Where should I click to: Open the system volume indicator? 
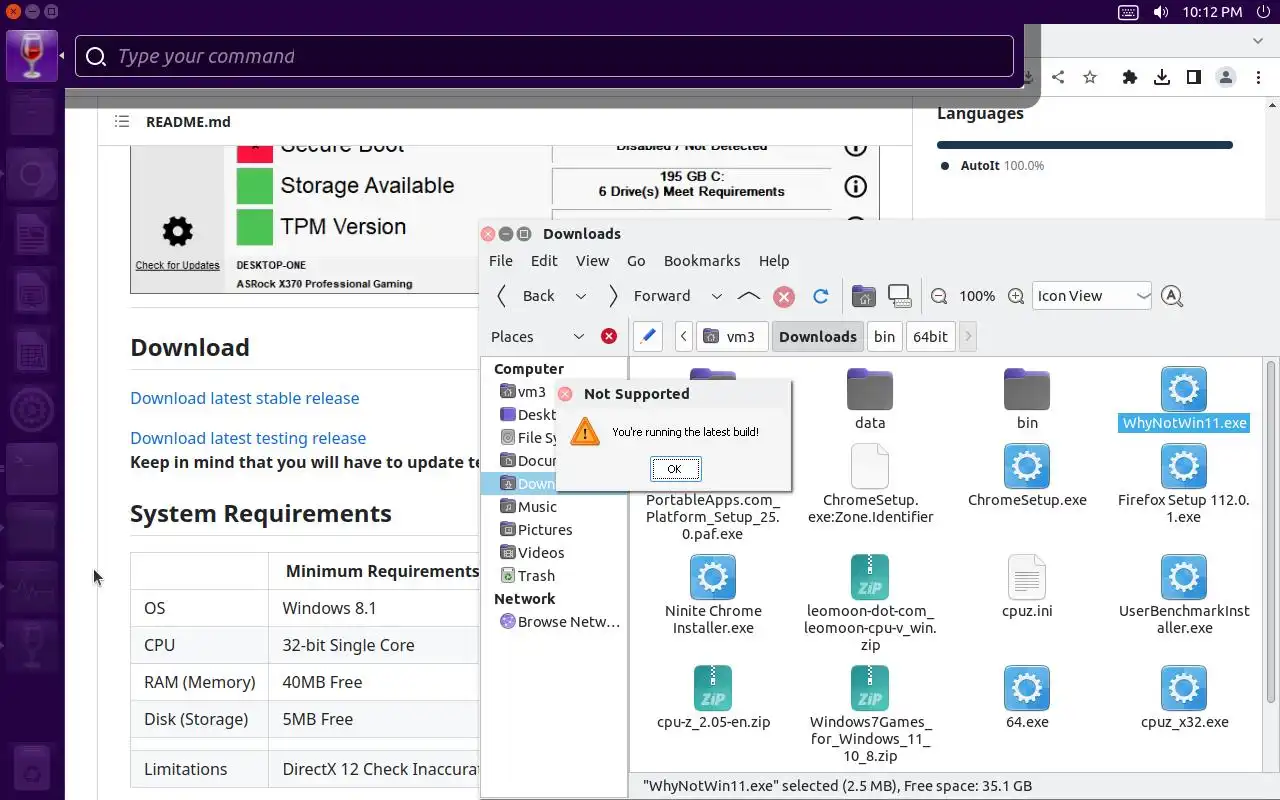1160,12
